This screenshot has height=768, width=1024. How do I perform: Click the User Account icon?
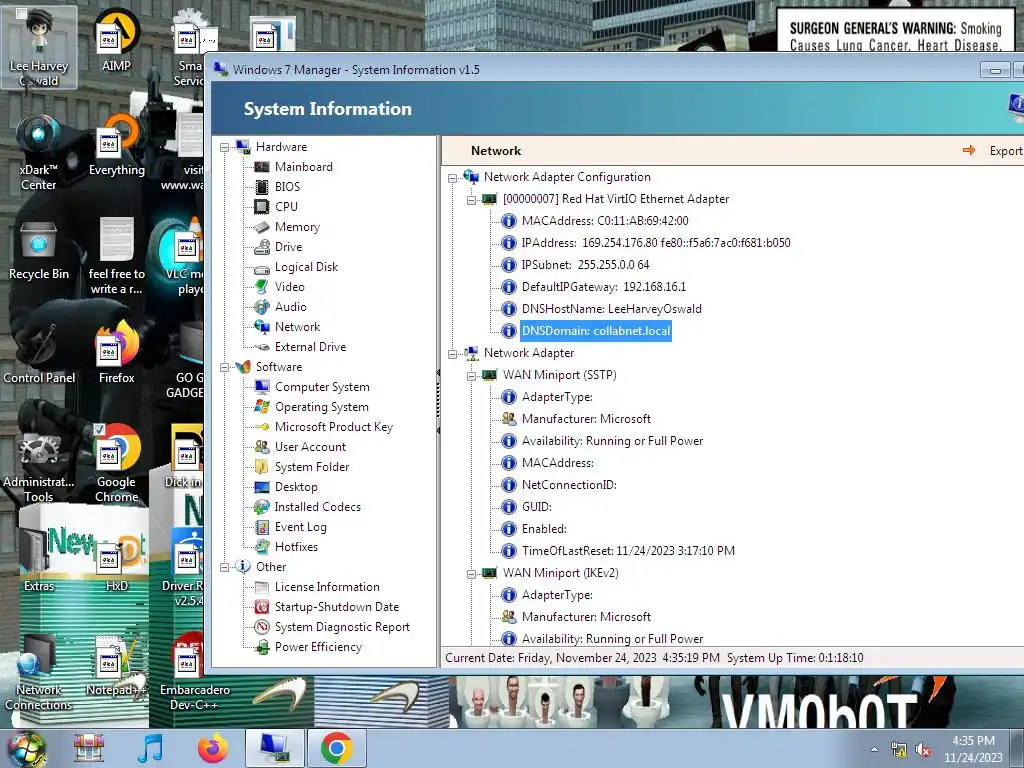(x=261, y=447)
